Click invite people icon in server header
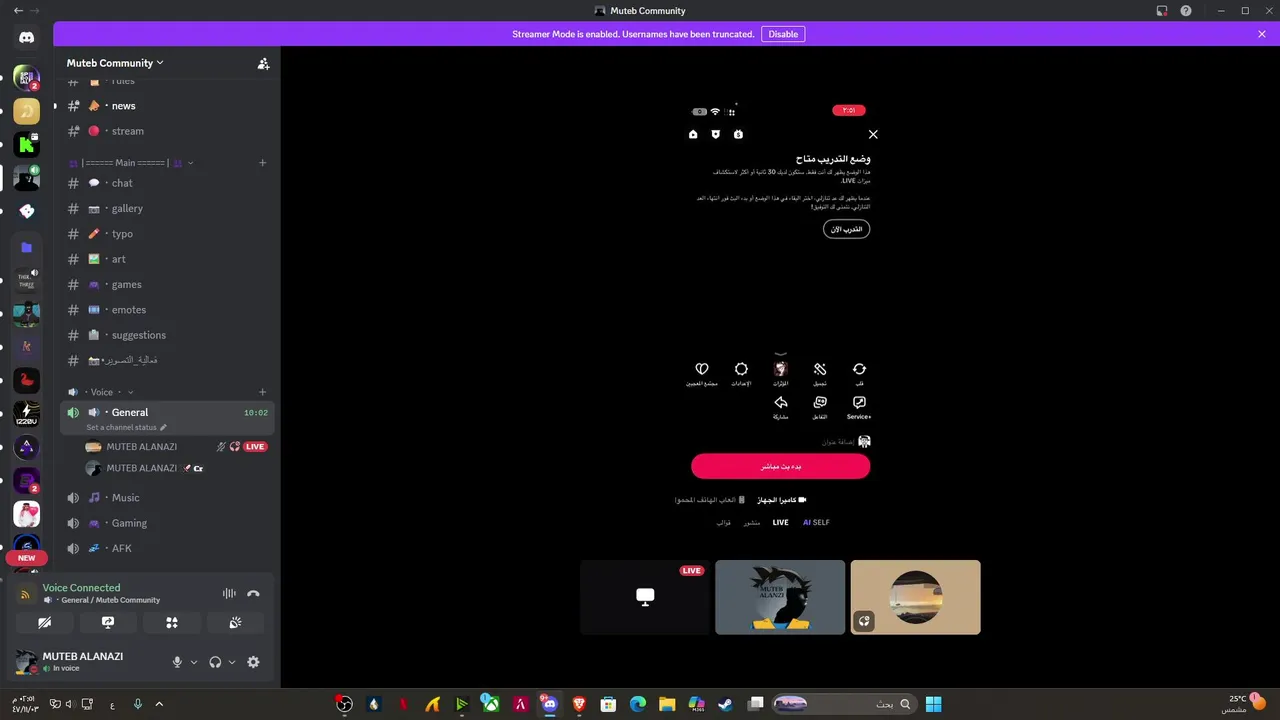Viewport: 1280px width, 720px height. [263, 63]
